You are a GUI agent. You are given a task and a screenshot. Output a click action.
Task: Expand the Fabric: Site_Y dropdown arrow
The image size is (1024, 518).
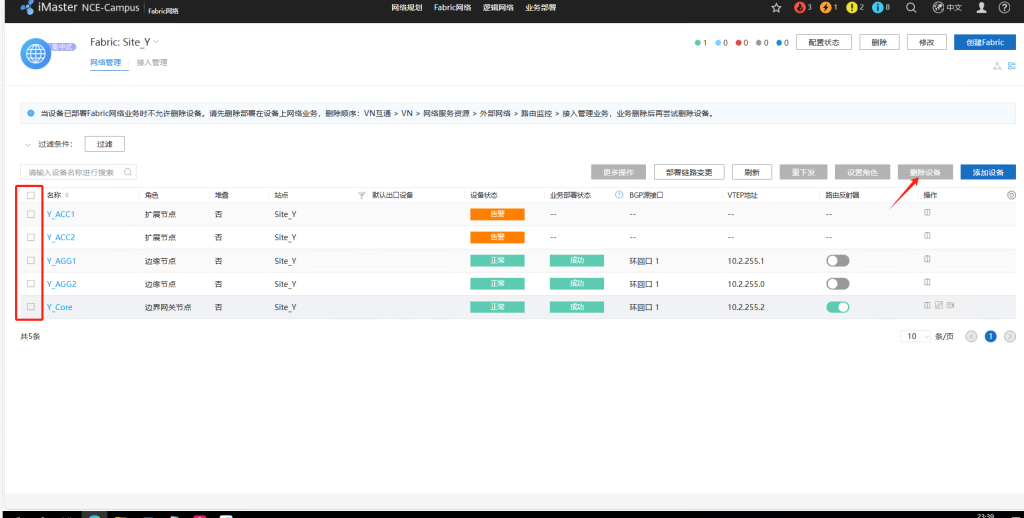156,42
